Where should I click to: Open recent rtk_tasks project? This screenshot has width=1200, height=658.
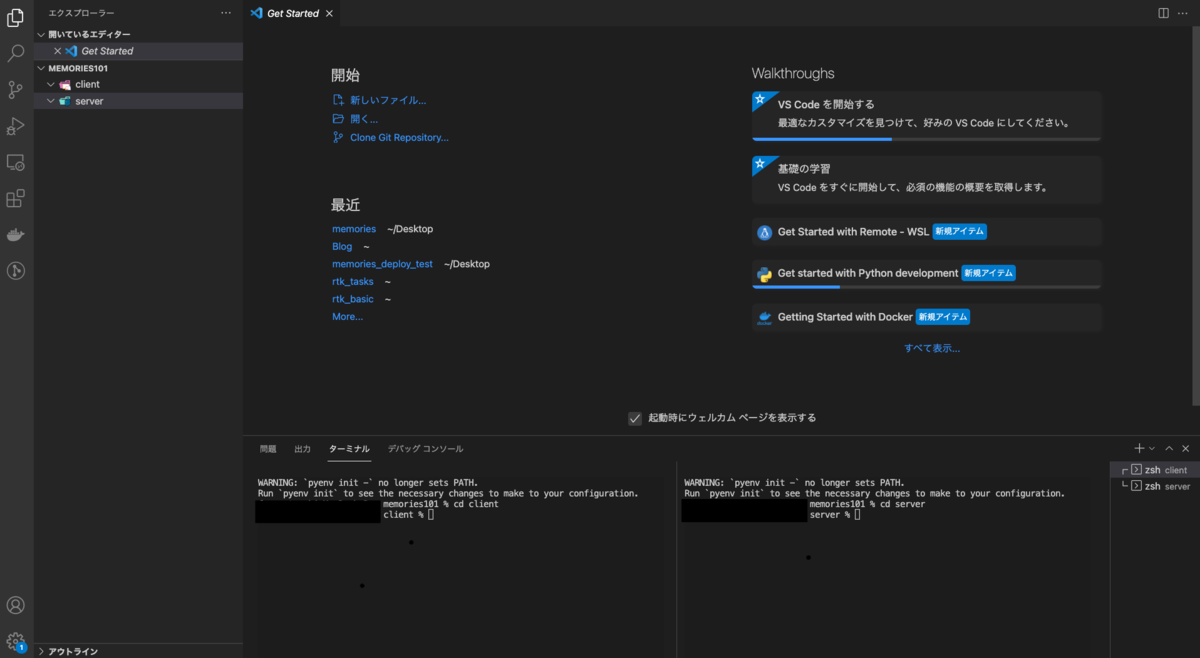pos(352,282)
